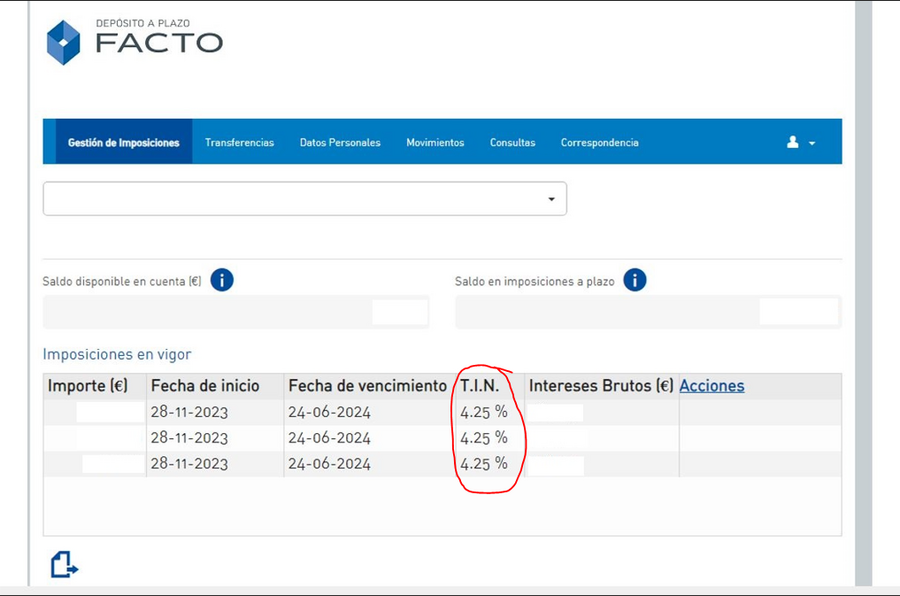
Task: Open the Gestión de Imposiciones tab
Action: (124, 142)
